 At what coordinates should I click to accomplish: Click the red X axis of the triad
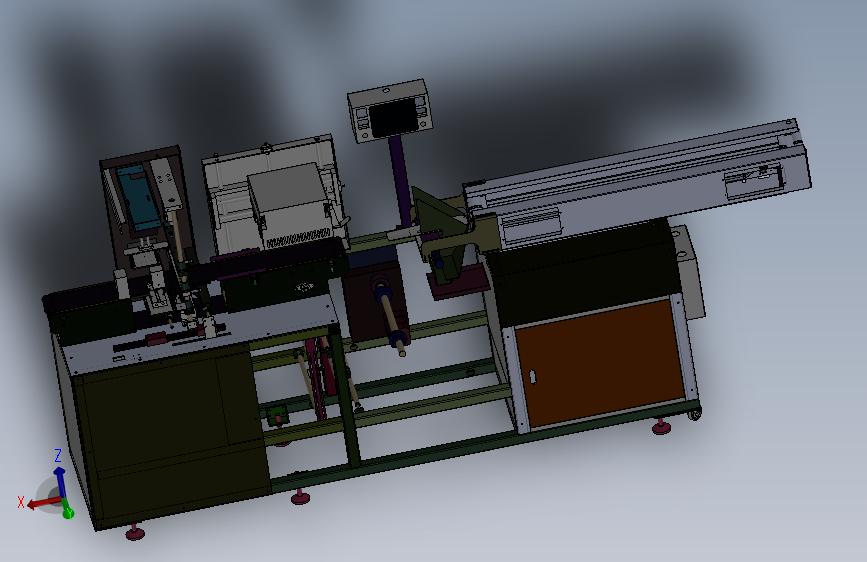43,503
